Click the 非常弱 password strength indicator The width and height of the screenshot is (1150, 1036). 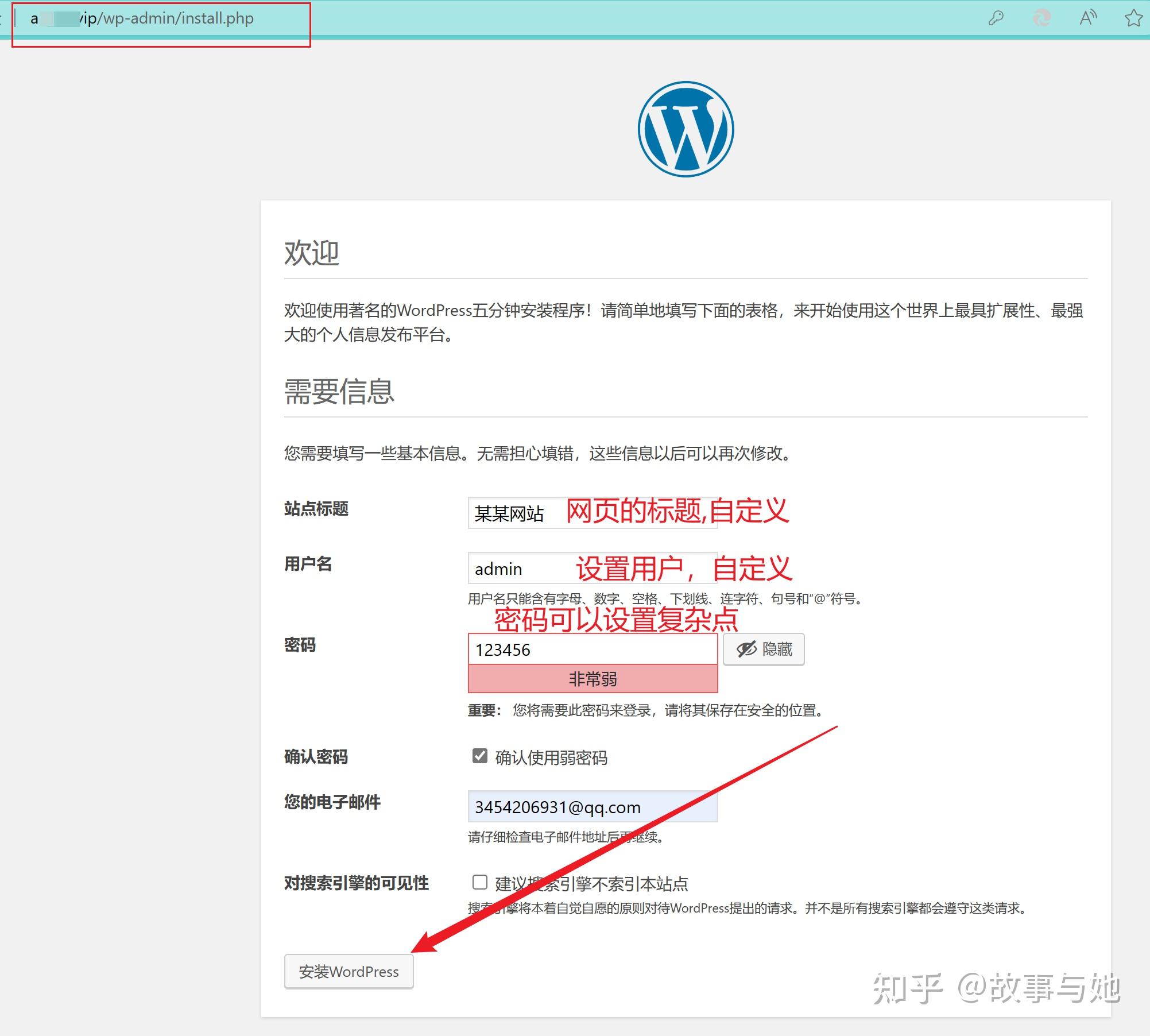(593, 679)
